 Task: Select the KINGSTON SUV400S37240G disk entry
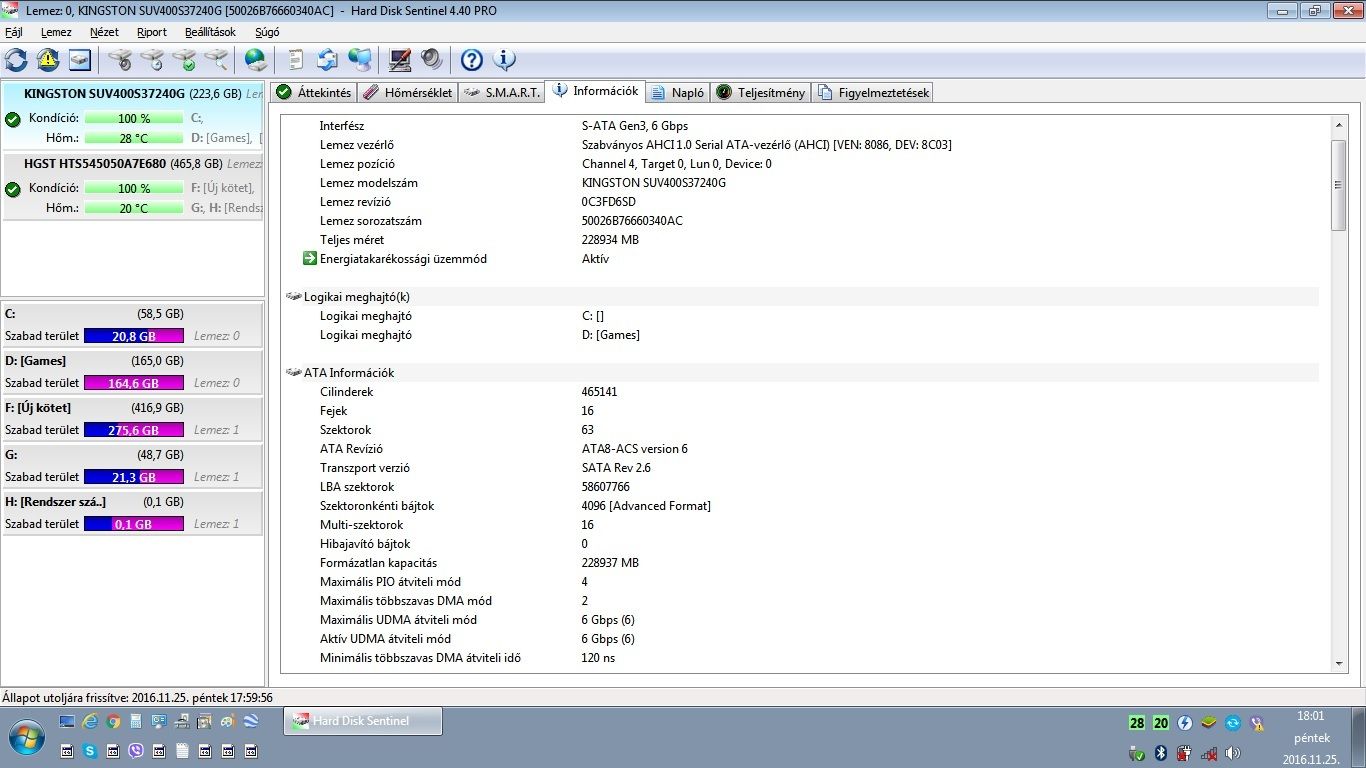coord(133,116)
